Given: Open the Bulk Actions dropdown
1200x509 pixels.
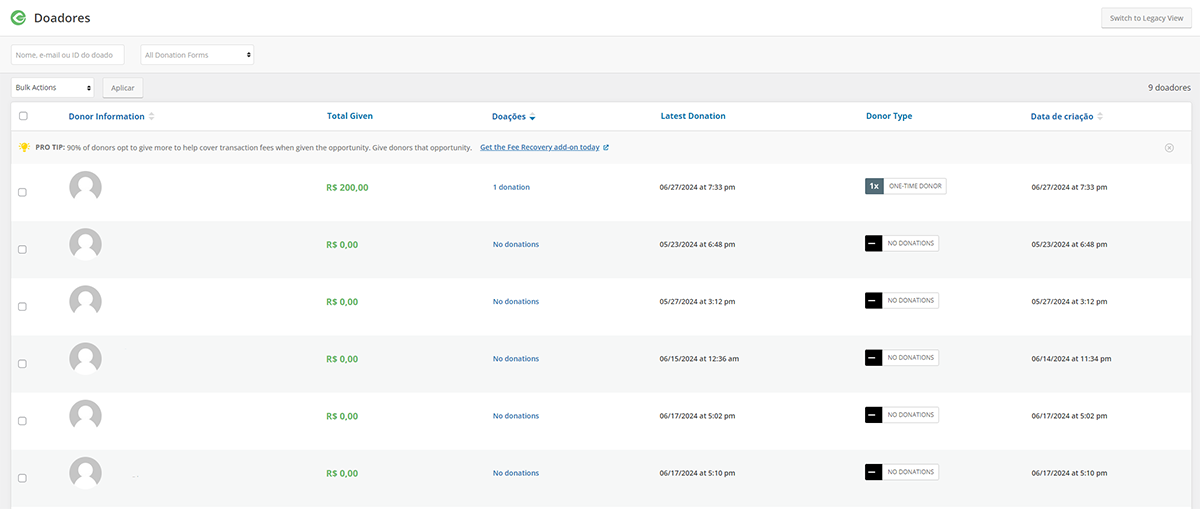Looking at the screenshot, I should [x=53, y=88].
